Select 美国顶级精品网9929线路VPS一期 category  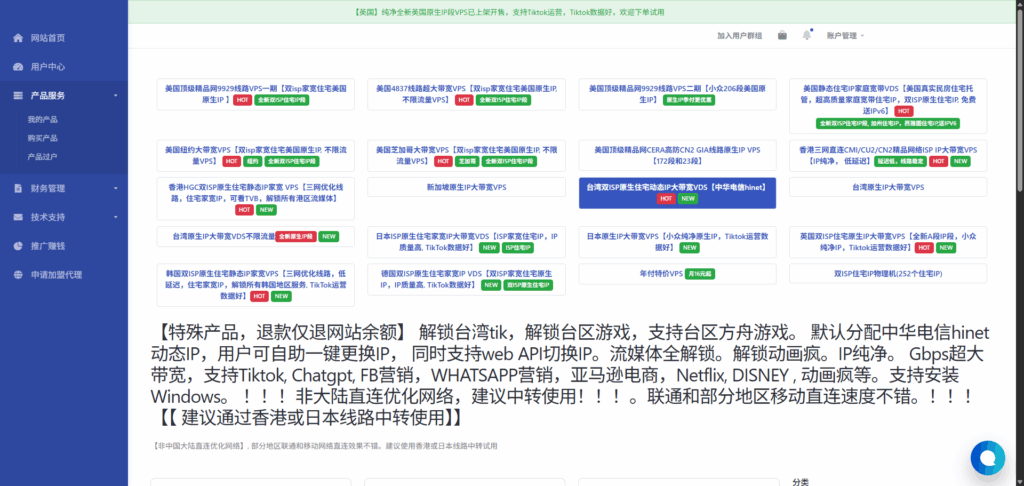256,94
